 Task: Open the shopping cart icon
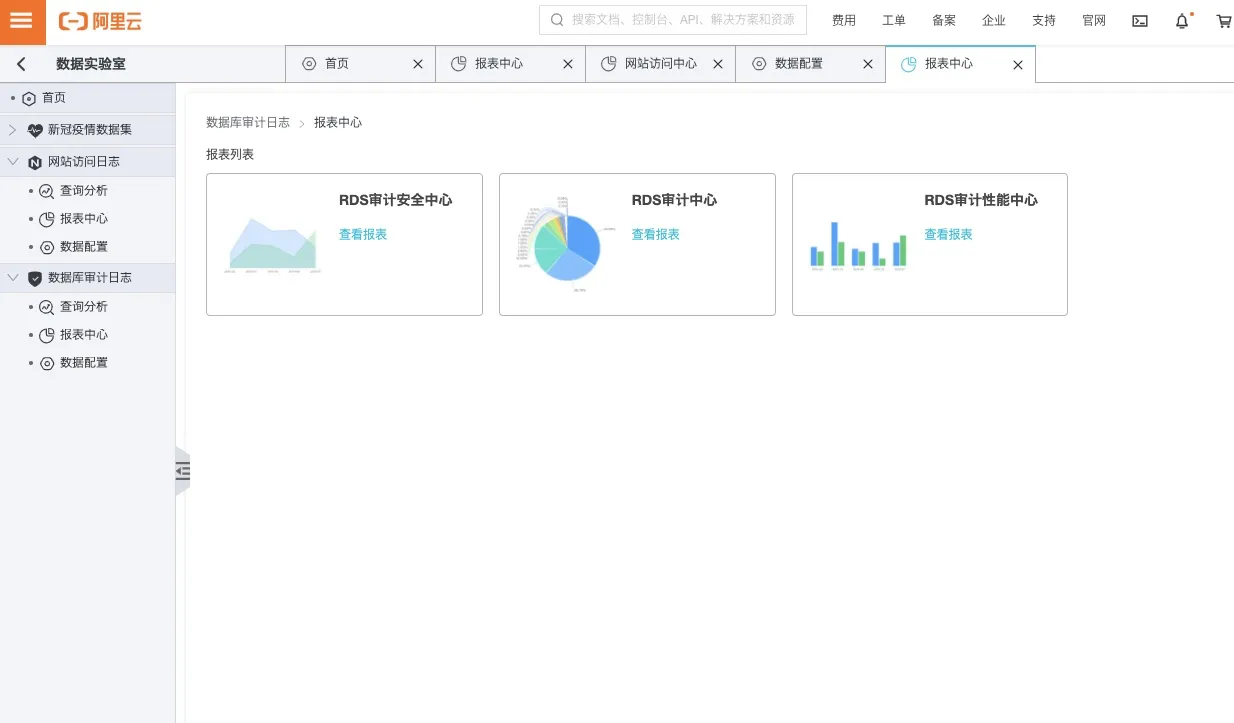(1224, 20)
